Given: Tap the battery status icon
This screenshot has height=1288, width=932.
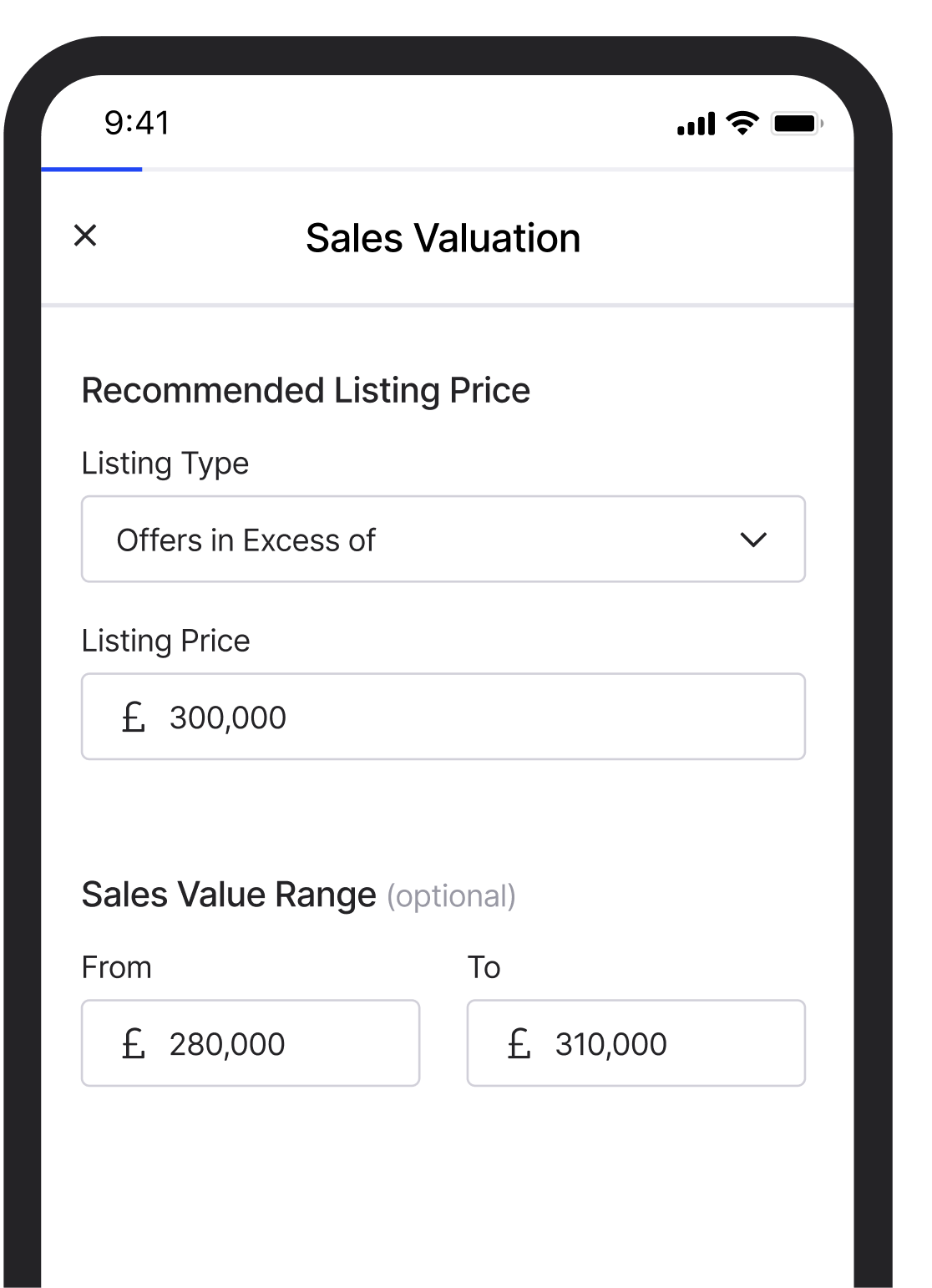Looking at the screenshot, I should 798,124.
